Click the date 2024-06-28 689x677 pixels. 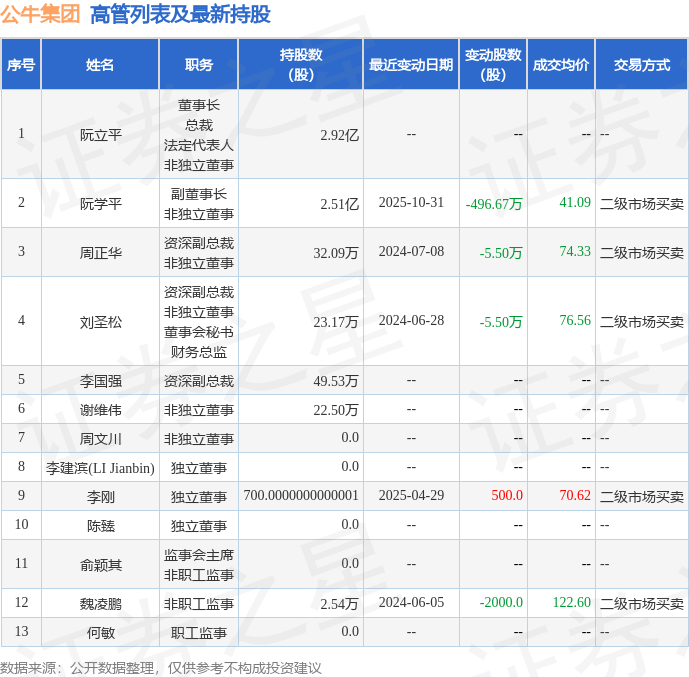(411, 321)
